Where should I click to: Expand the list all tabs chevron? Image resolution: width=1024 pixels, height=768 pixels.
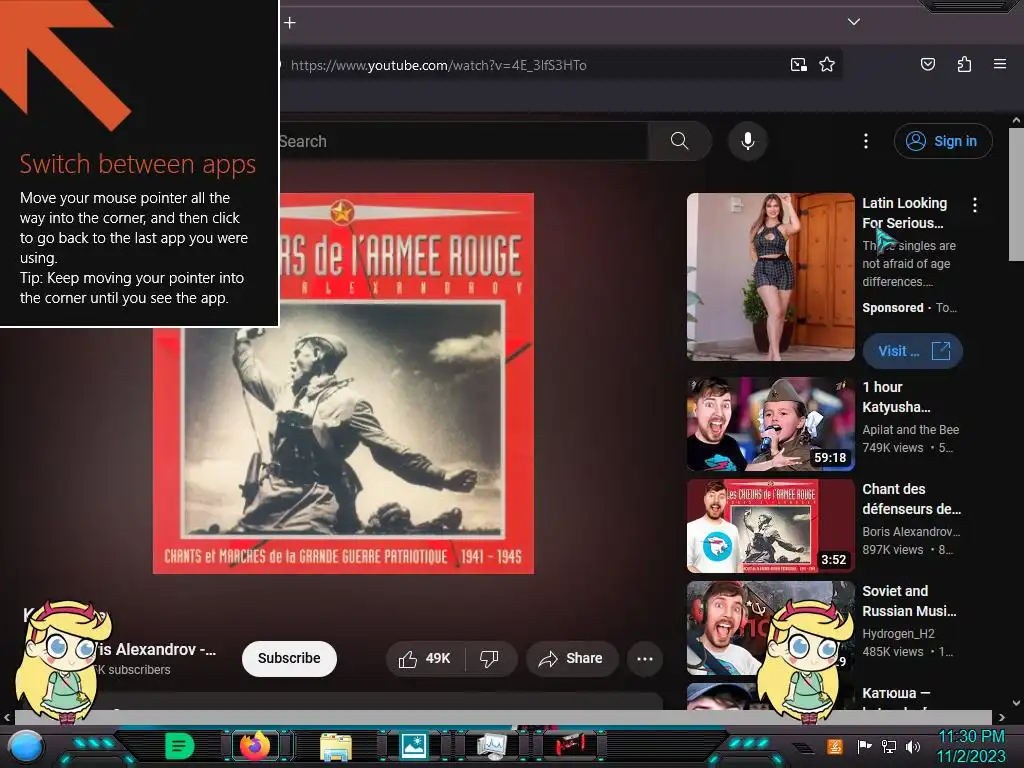(854, 22)
